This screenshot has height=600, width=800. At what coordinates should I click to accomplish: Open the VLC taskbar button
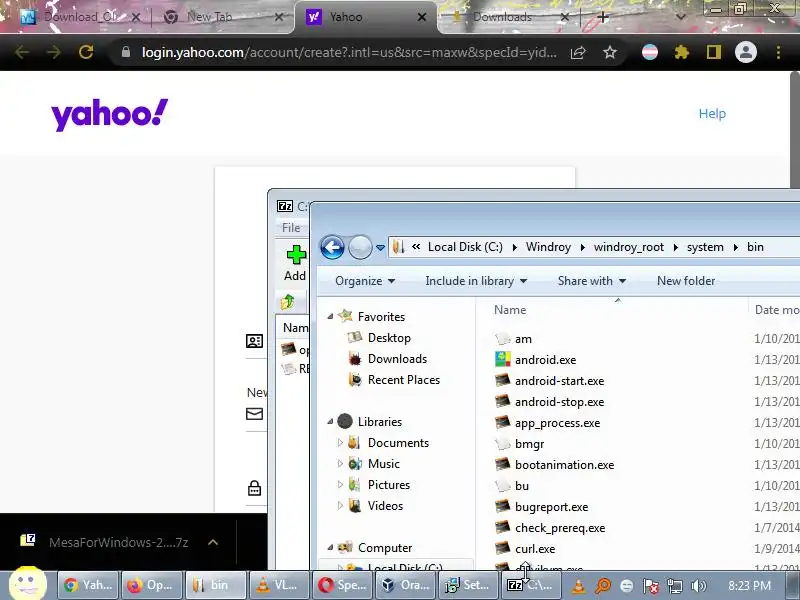tap(278, 585)
